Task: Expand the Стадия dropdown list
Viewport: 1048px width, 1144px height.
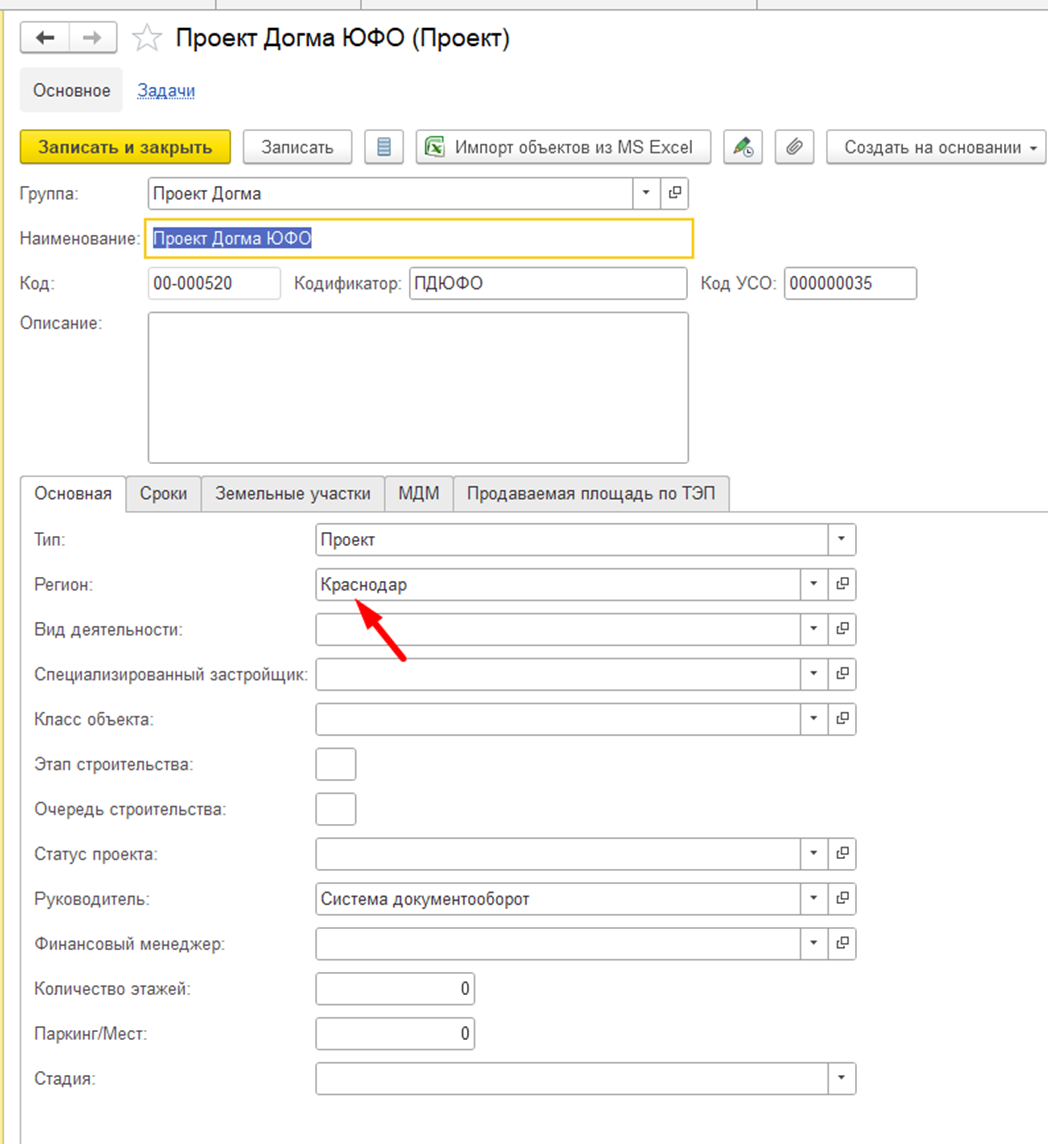Action: click(x=841, y=1078)
